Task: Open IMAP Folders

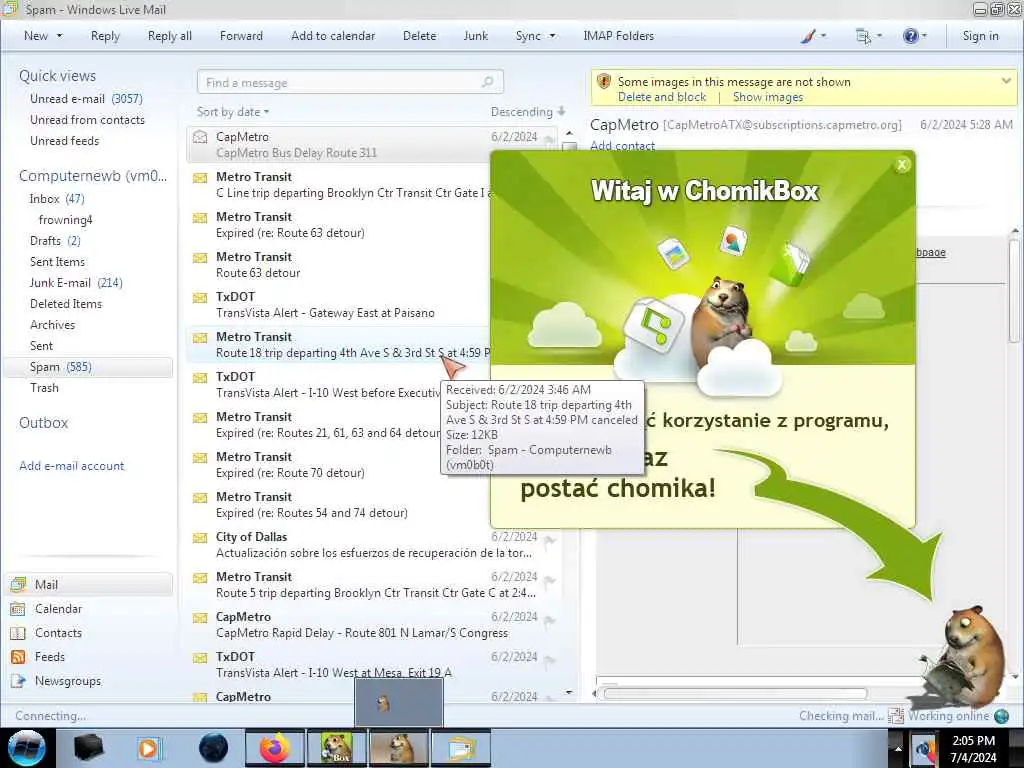Action: pyautogui.click(x=618, y=36)
